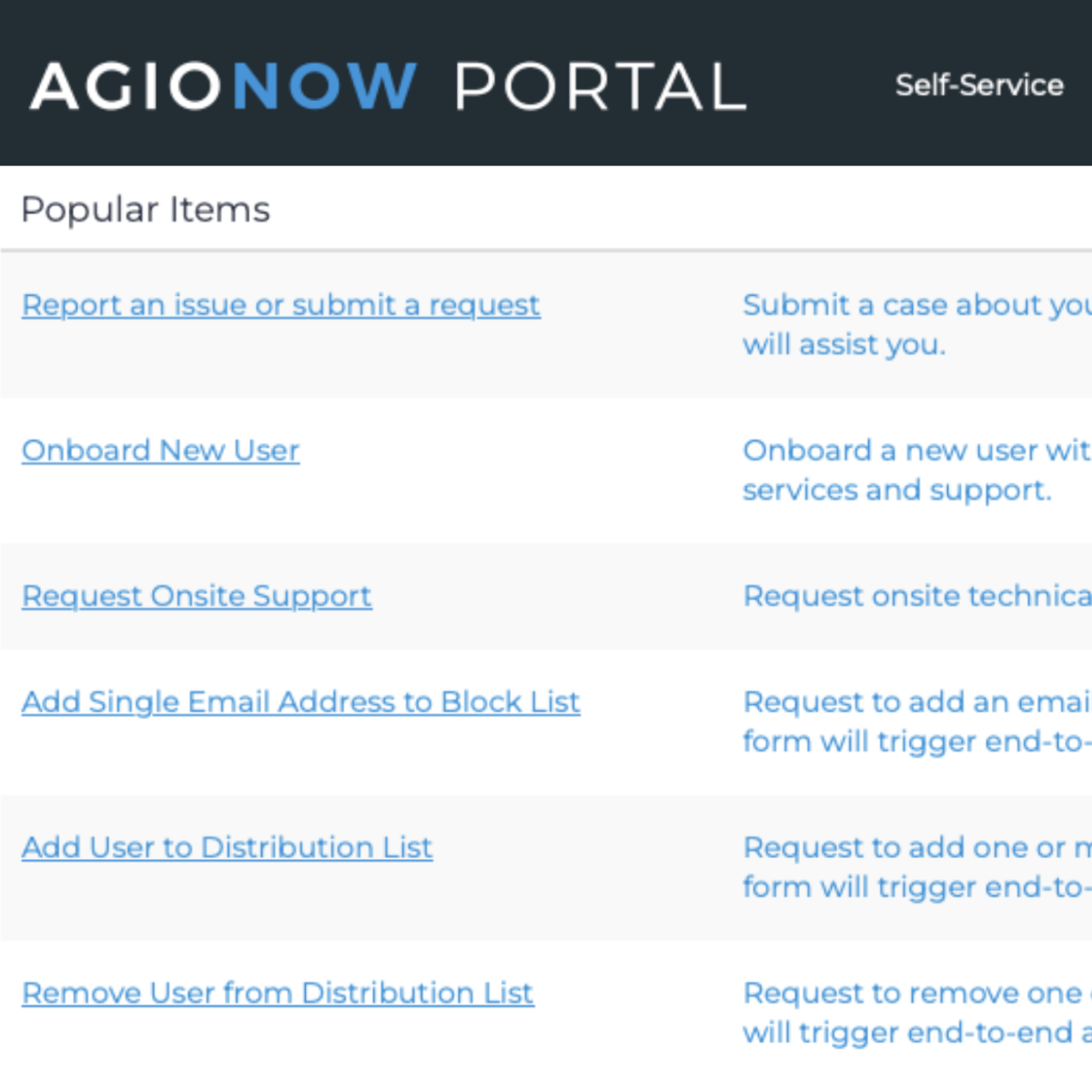The height and width of the screenshot is (1092, 1092).
Task: Select the Request Onsite Support link
Action: (197, 596)
